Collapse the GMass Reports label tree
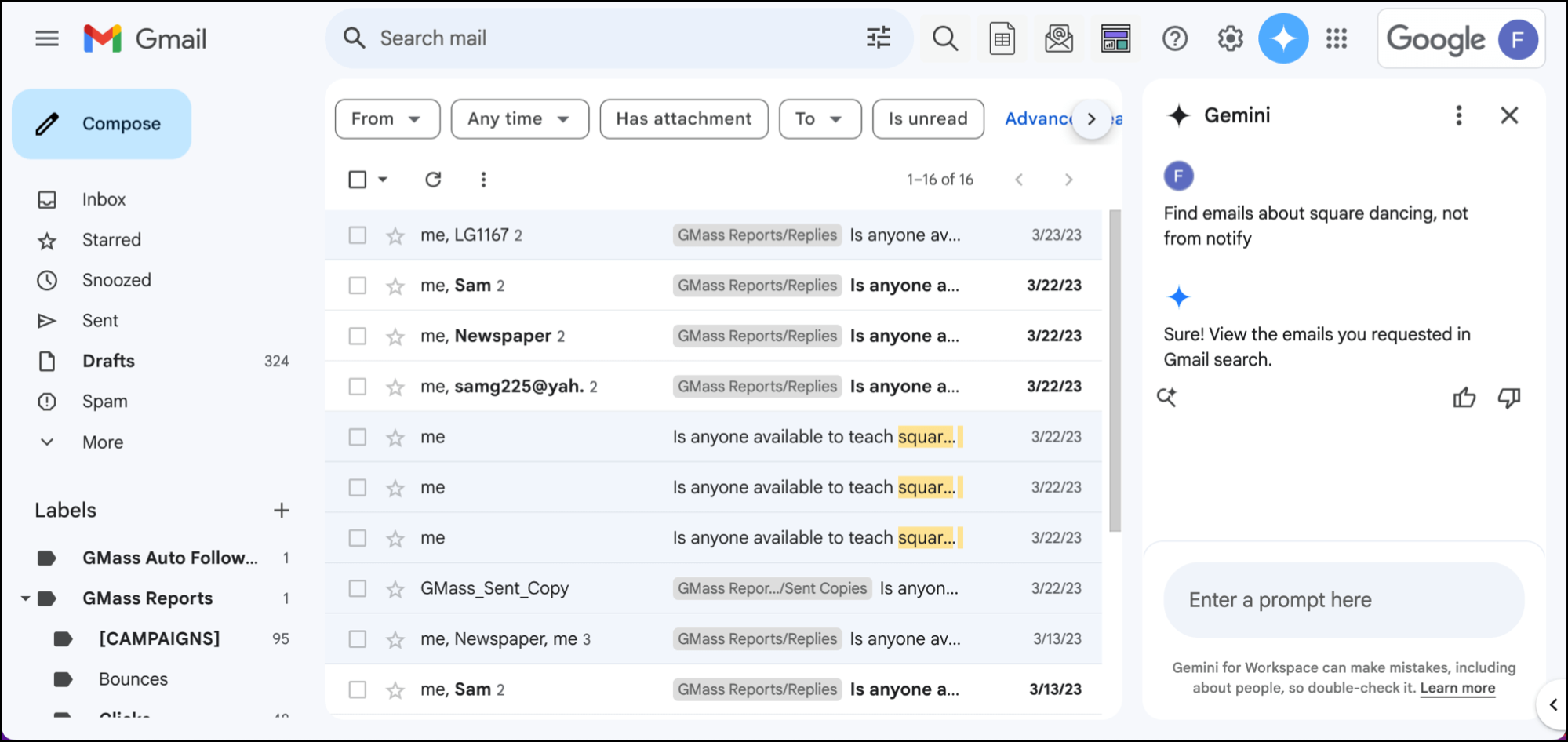Viewport: 1568px width, 742px height. pyautogui.click(x=25, y=598)
